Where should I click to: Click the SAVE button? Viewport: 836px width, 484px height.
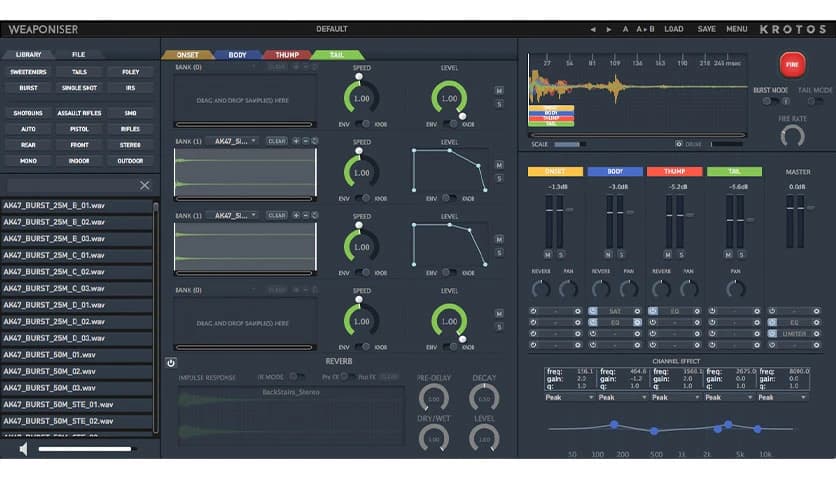pos(706,29)
